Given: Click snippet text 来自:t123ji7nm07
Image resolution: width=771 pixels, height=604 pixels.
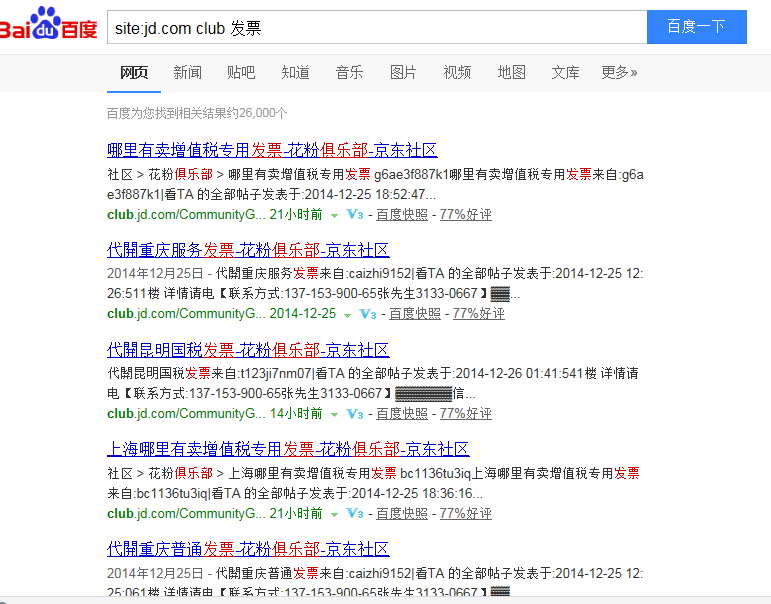Looking at the screenshot, I should 261,374.
